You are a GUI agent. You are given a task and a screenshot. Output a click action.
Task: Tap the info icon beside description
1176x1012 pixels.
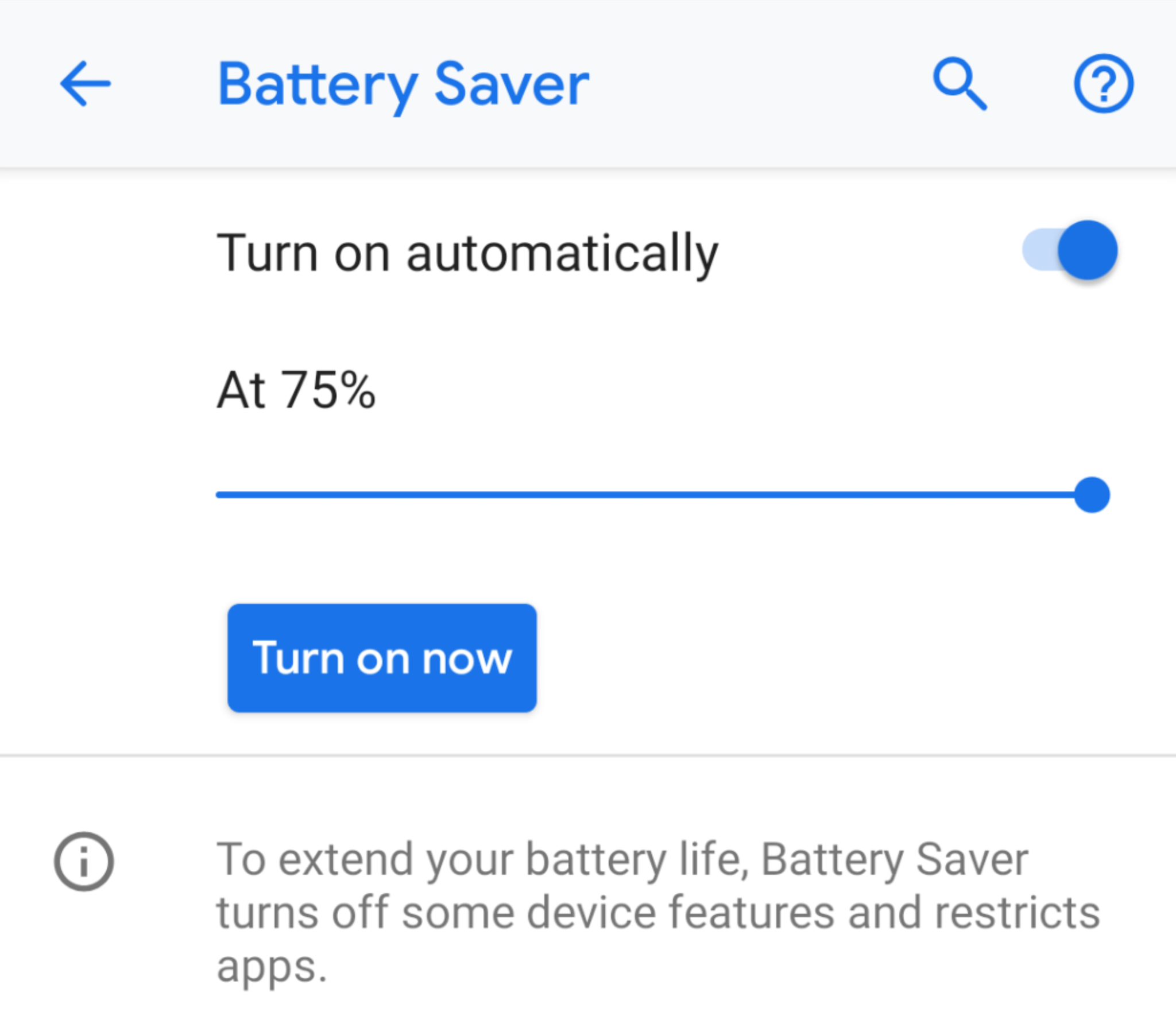(84, 861)
